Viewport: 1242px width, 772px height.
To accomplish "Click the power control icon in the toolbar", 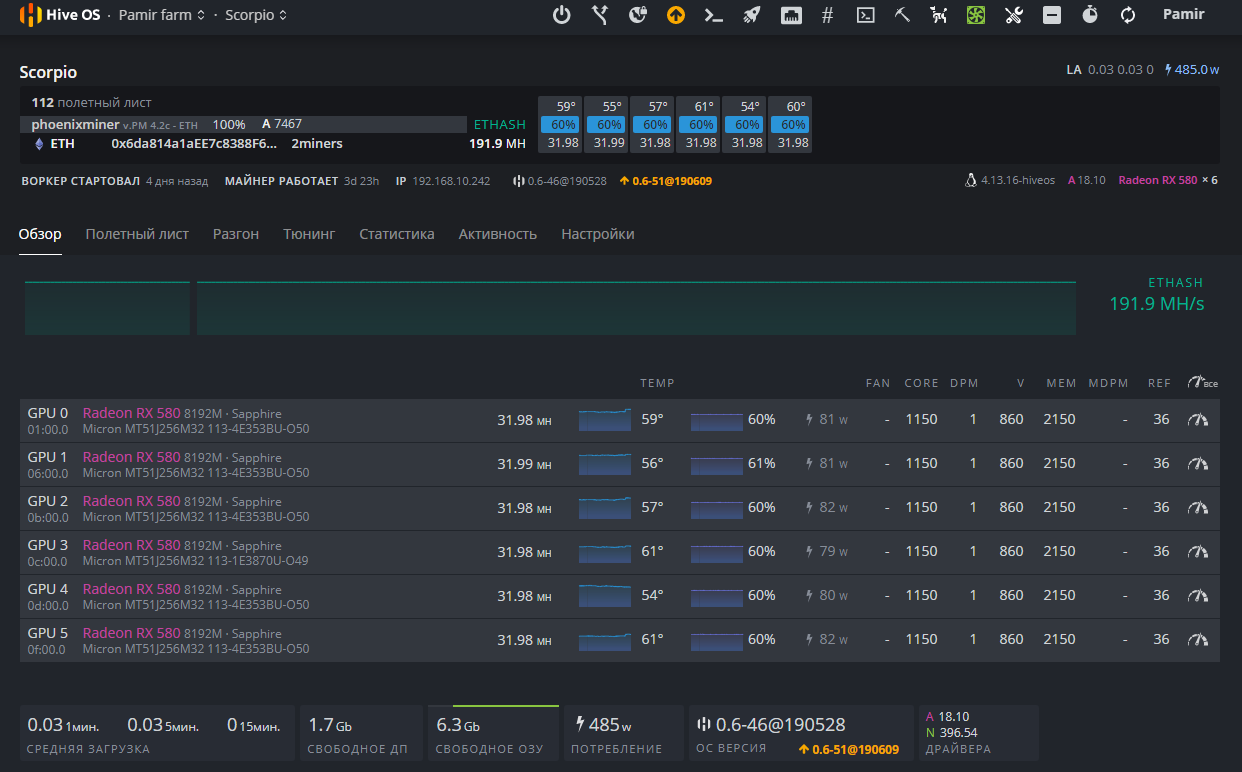I will tap(562, 15).
